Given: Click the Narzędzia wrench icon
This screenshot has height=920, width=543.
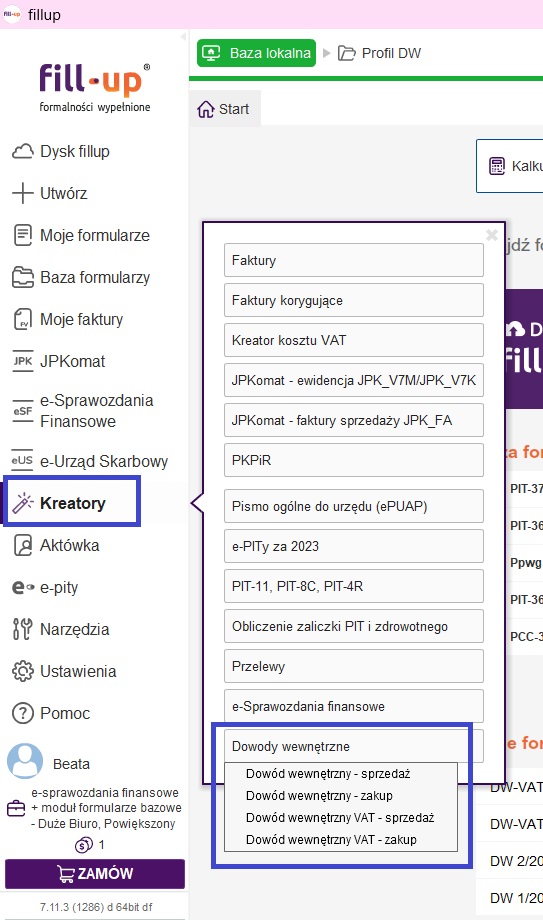Looking at the screenshot, I should coord(23,629).
